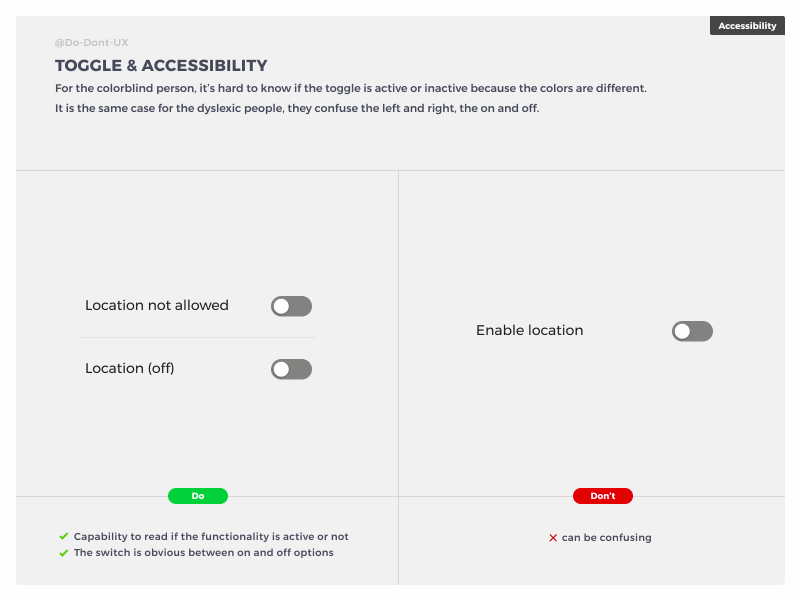Turn on the 'Location (off)' switch

coord(291,369)
